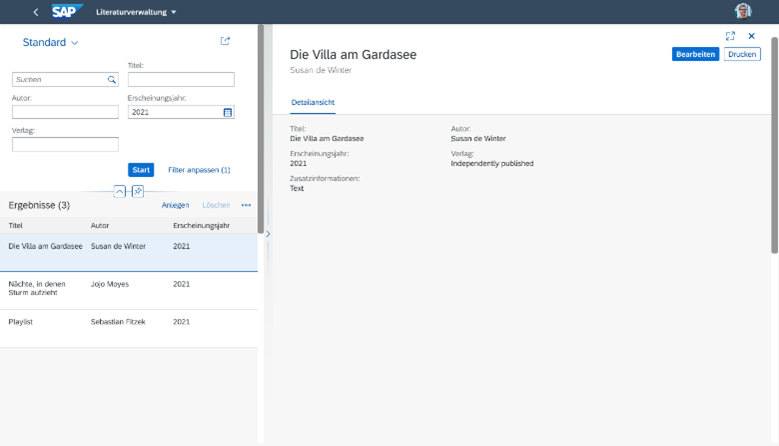Click the Autor filter input field
This screenshot has width=779, height=446.
65,112
